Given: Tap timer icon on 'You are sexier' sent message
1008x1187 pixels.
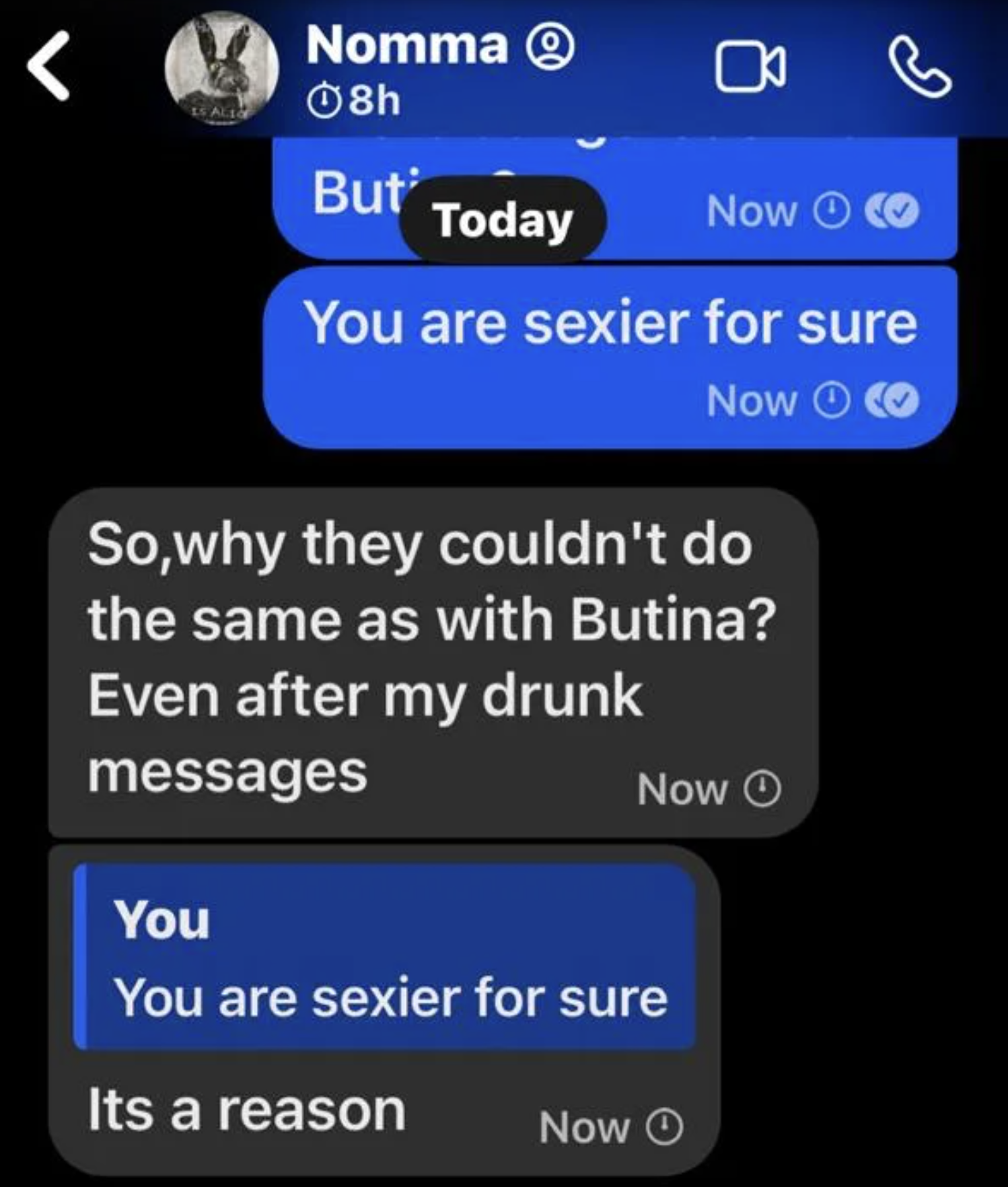Looking at the screenshot, I should (x=831, y=402).
